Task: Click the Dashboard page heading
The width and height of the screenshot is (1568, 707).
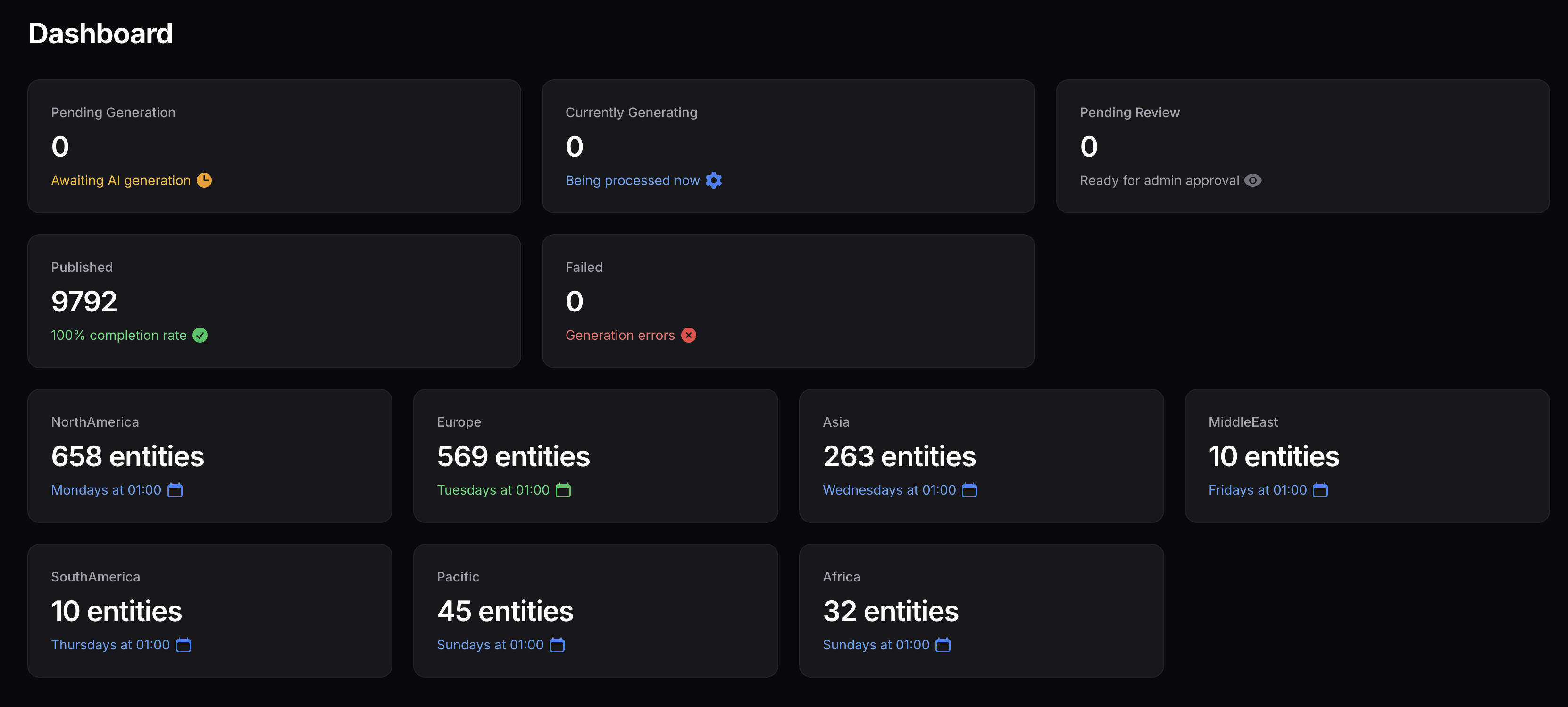Action: [x=100, y=34]
